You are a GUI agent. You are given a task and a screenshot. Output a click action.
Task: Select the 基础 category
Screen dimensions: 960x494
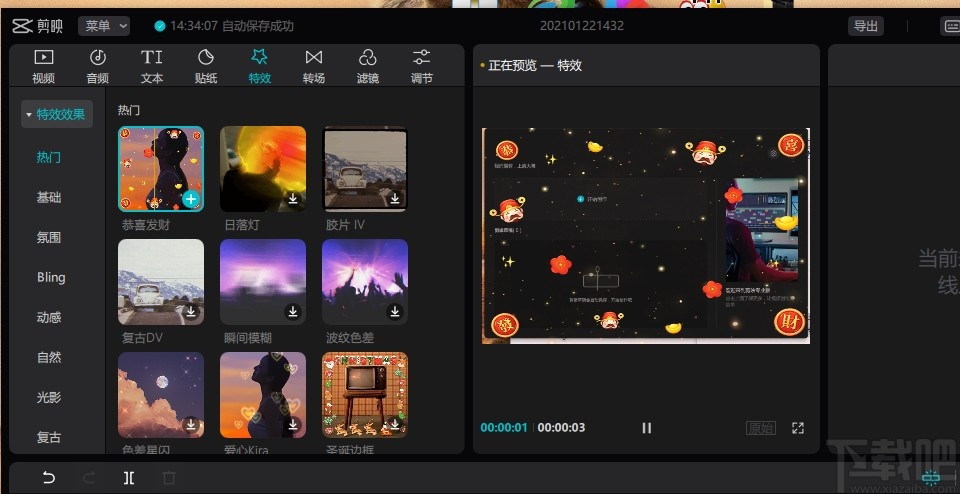pyautogui.click(x=49, y=197)
